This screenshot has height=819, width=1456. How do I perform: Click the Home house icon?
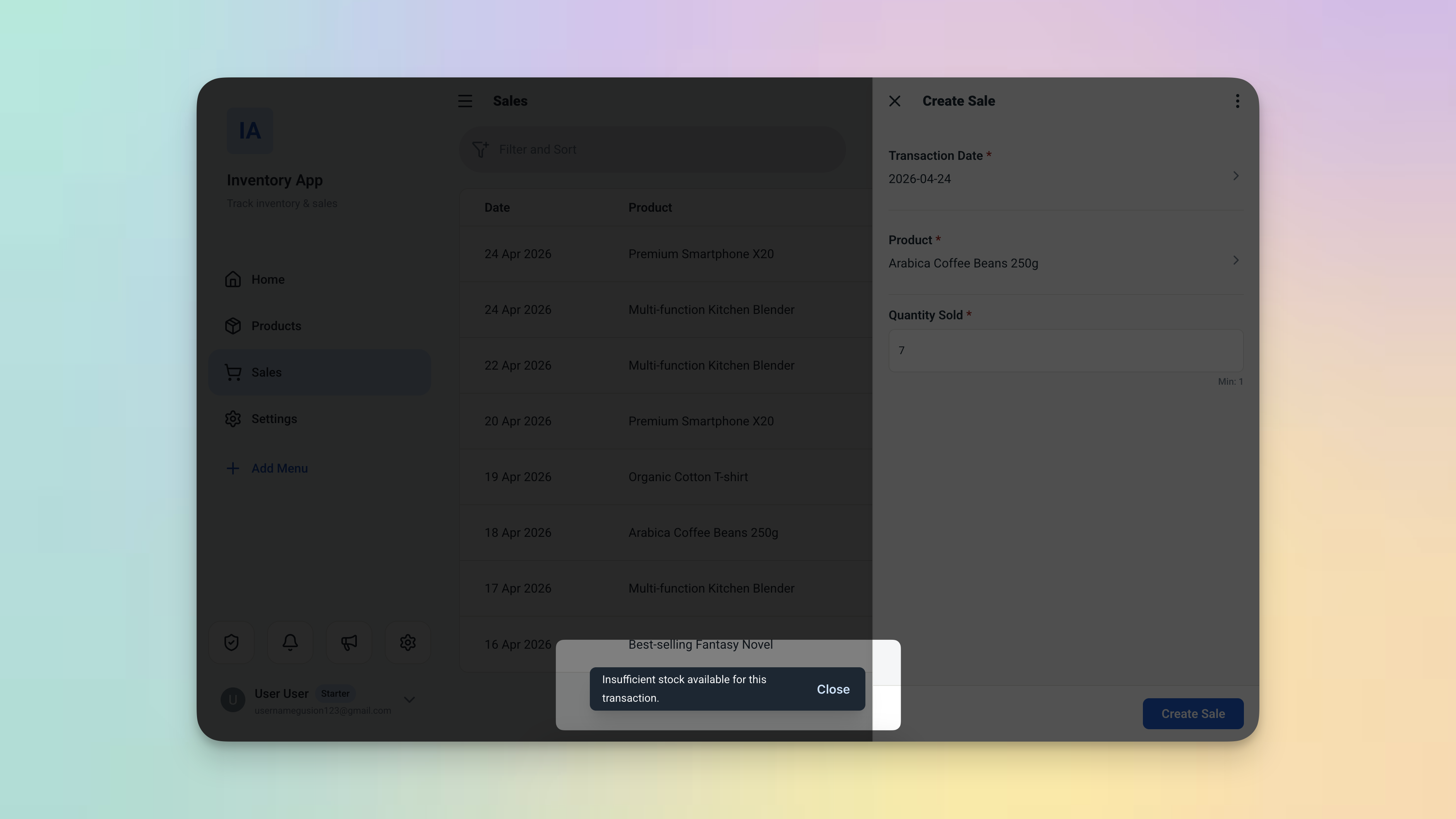tap(233, 279)
